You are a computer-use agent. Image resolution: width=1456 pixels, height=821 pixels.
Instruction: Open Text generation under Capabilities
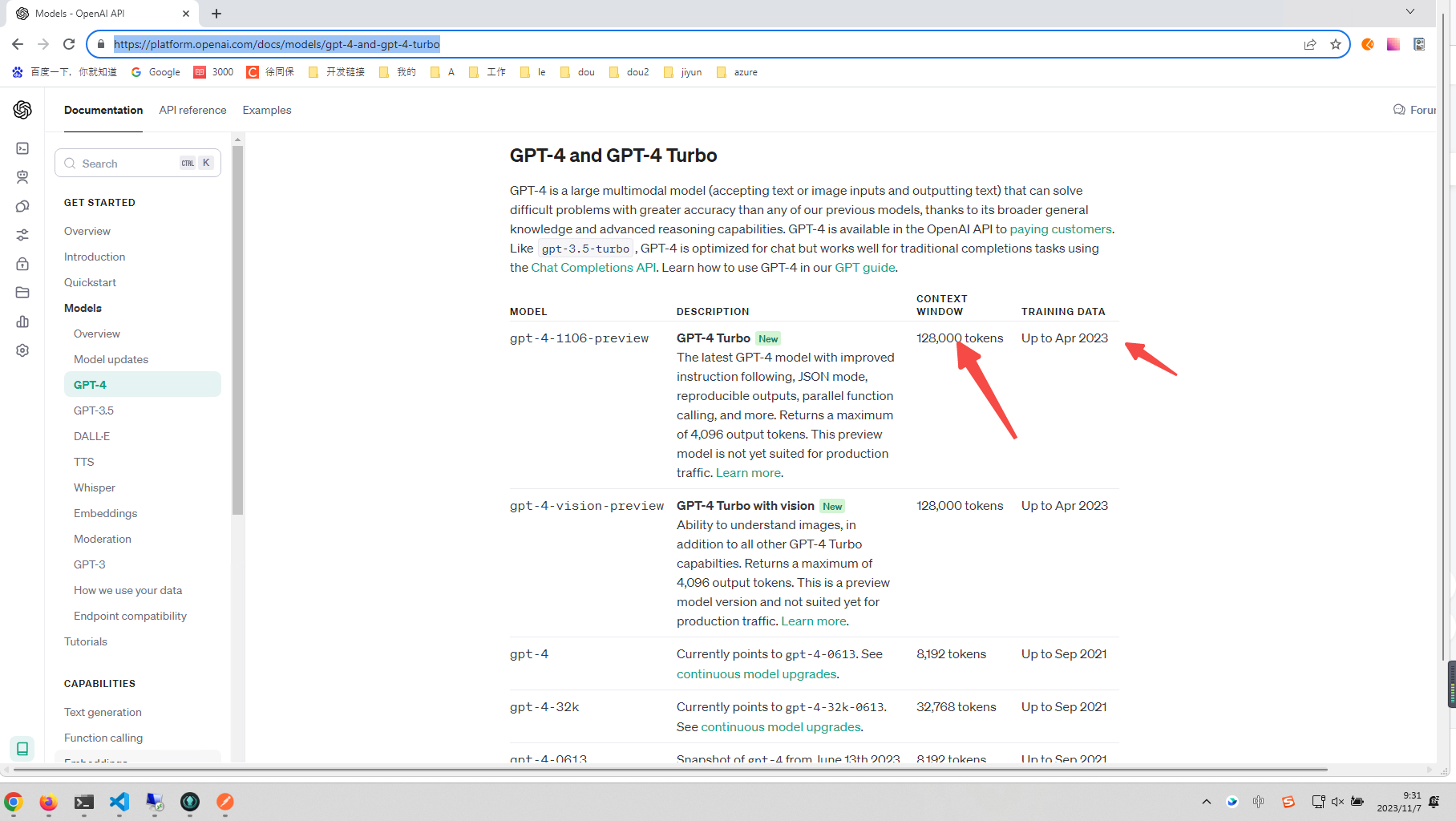point(103,712)
